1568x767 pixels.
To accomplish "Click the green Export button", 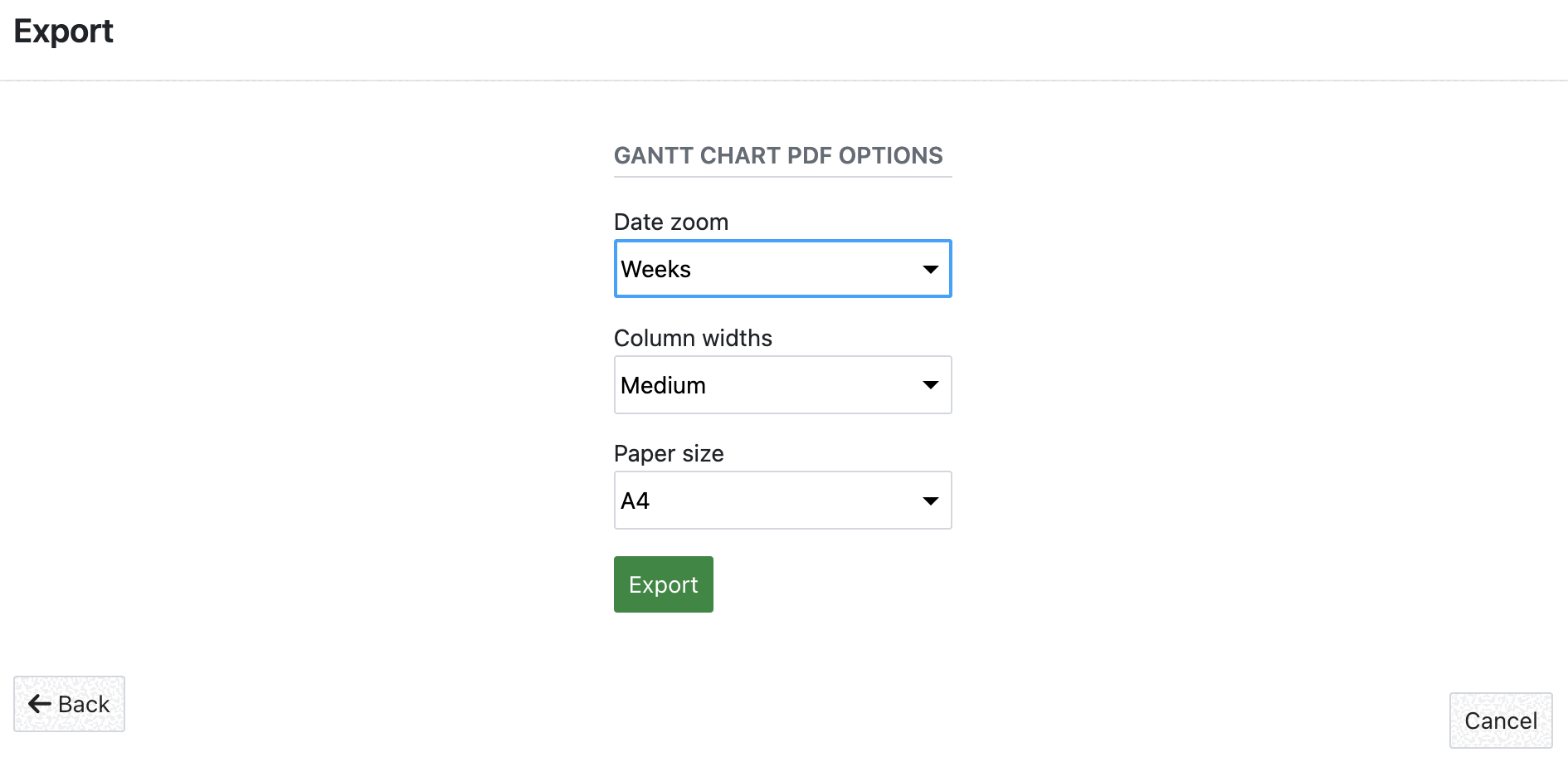I will (x=663, y=584).
